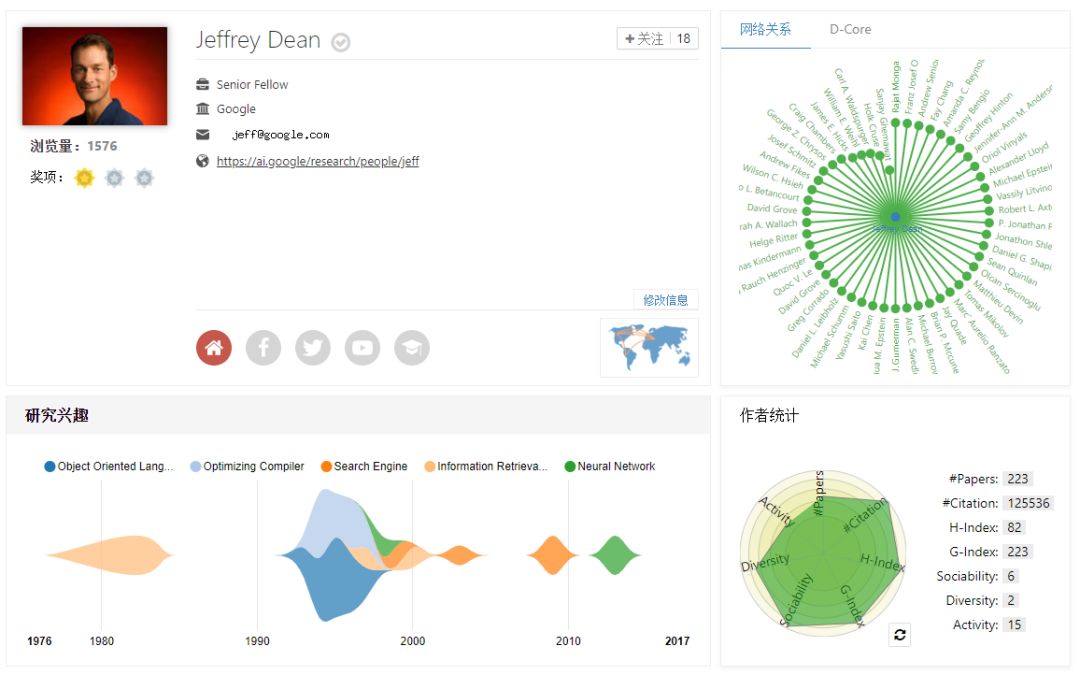1080x675 pixels.
Task: Switch to the 网络关系 tab
Action: click(765, 29)
